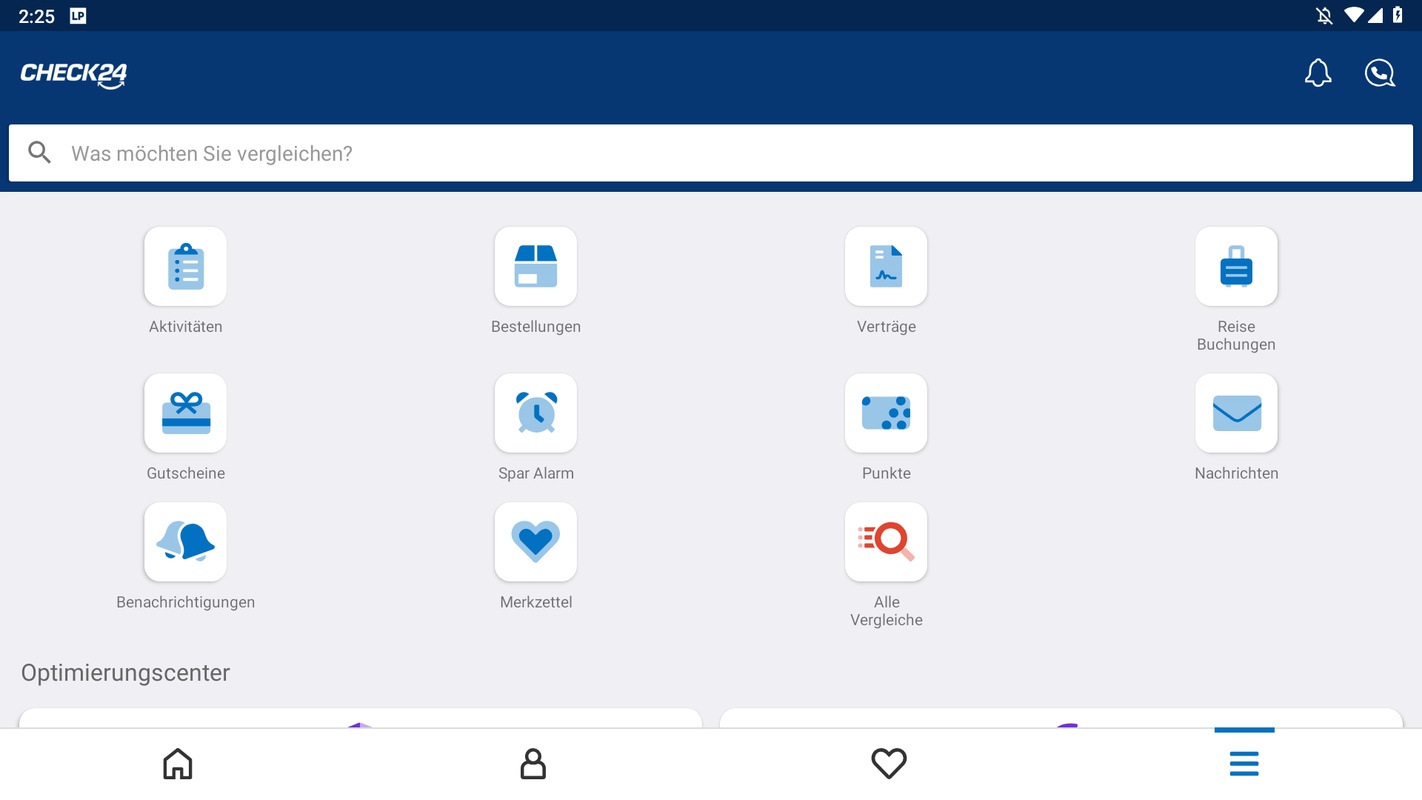
Task: Open the Spar Alarm clock icon
Action: [536, 413]
